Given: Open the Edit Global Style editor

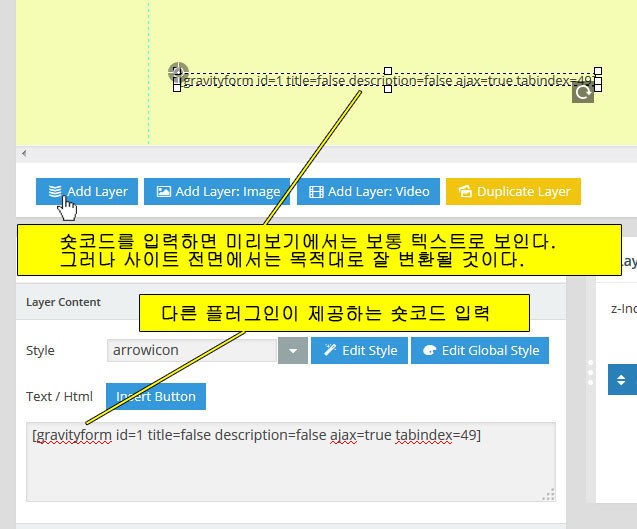Looking at the screenshot, I should click(479, 351).
